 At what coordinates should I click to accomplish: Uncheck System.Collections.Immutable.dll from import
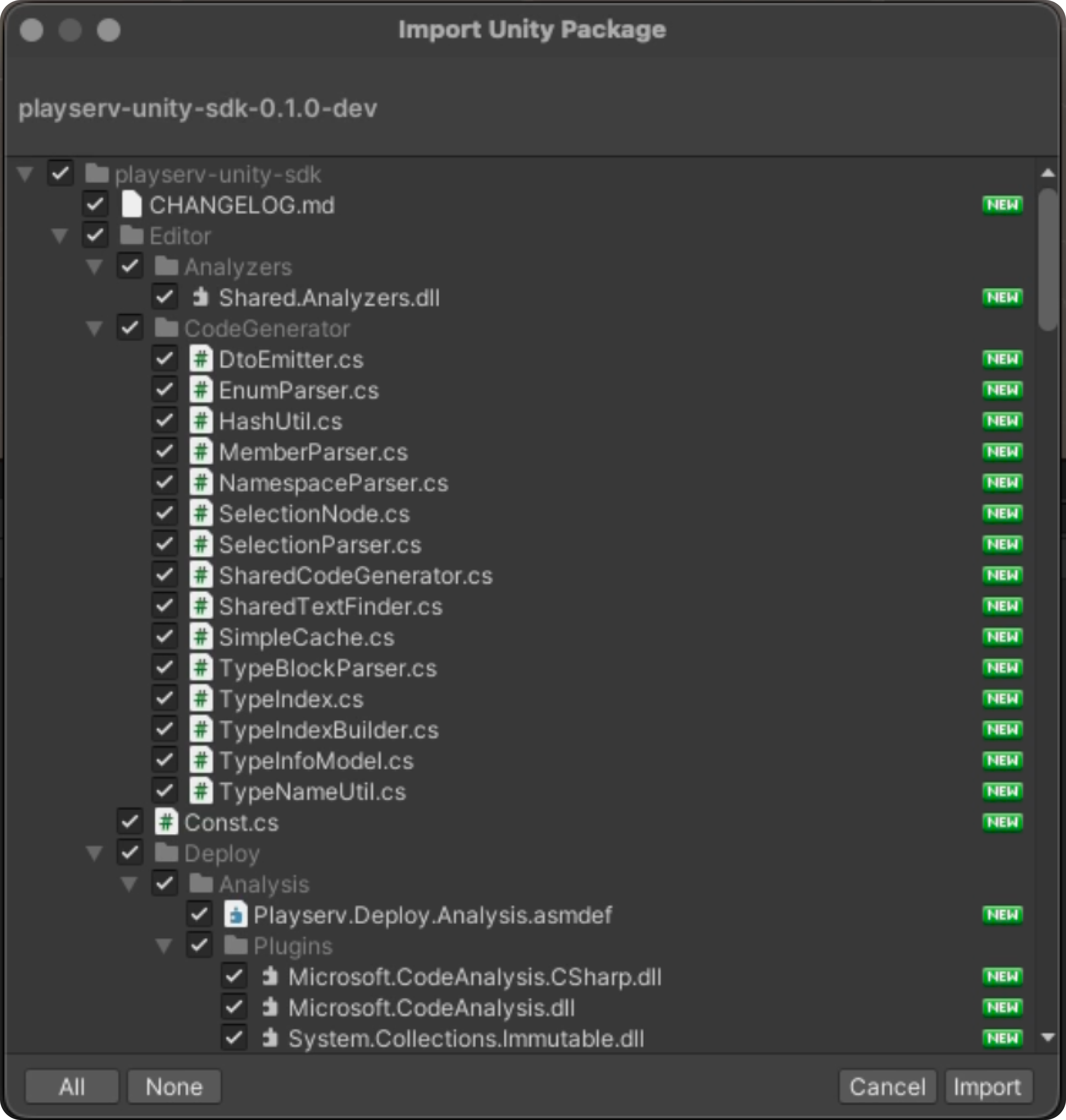click(234, 1038)
